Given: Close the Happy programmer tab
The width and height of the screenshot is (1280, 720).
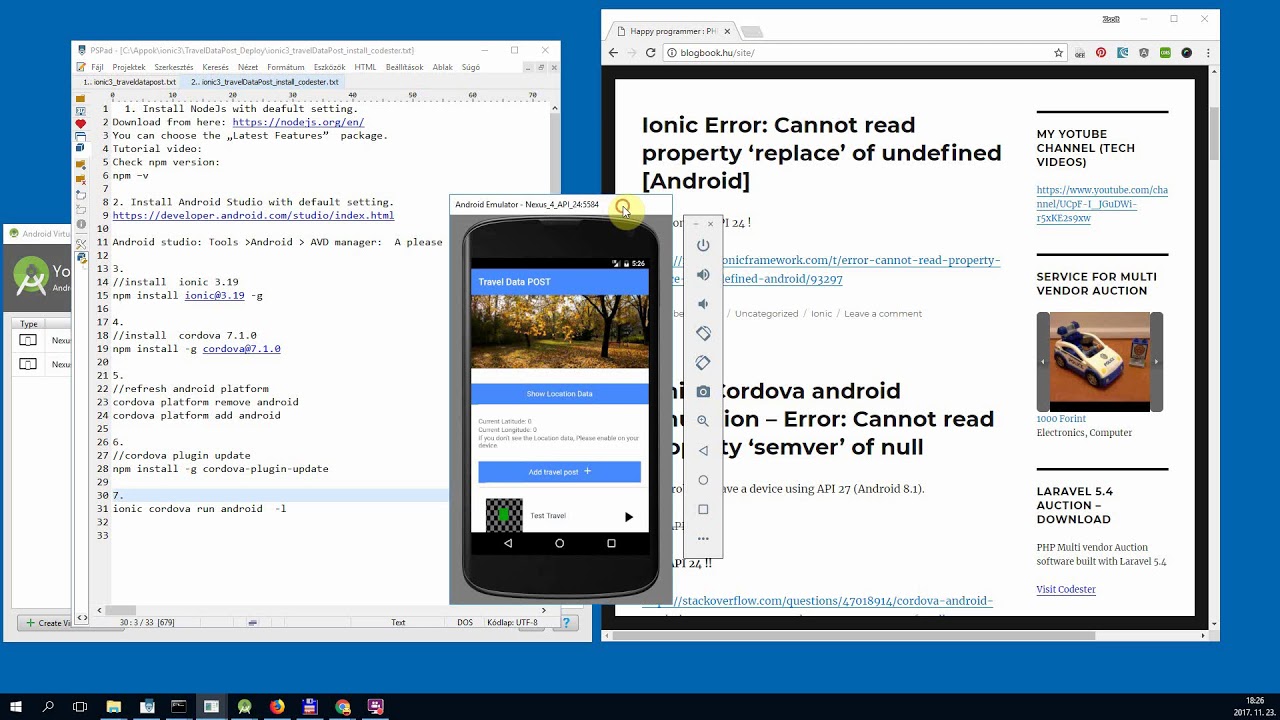Looking at the screenshot, I should [x=725, y=31].
